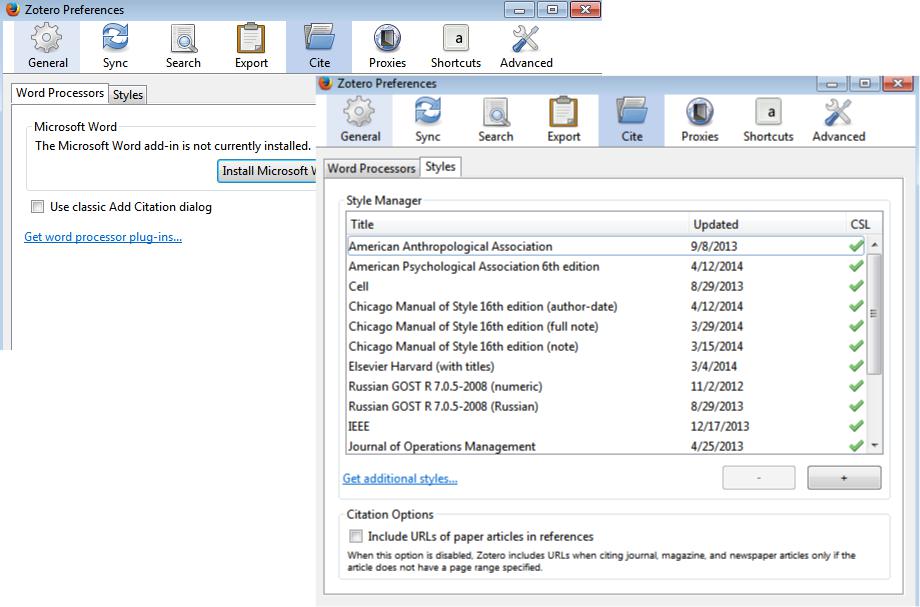Select Russian GOST R 7.0.5-2008 (numeric)
Screen dimensions: 920x607
[x=606, y=386]
